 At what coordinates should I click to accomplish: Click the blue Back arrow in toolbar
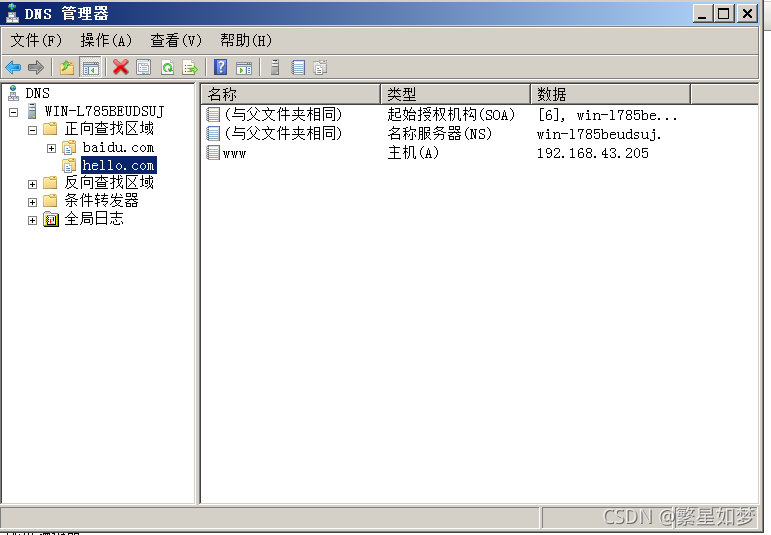pyautogui.click(x=13, y=67)
